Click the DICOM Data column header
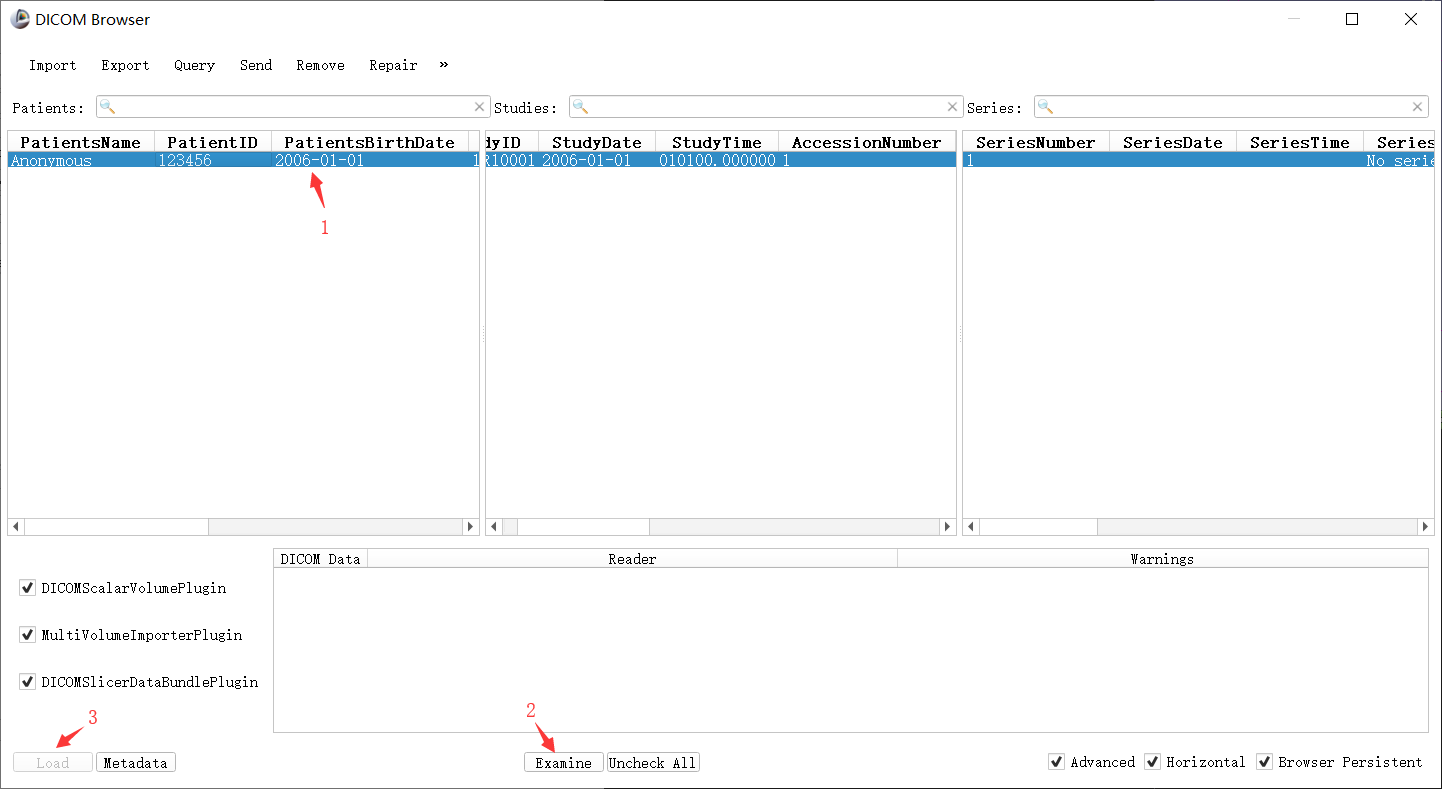The image size is (1442, 789). click(x=320, y=559)
